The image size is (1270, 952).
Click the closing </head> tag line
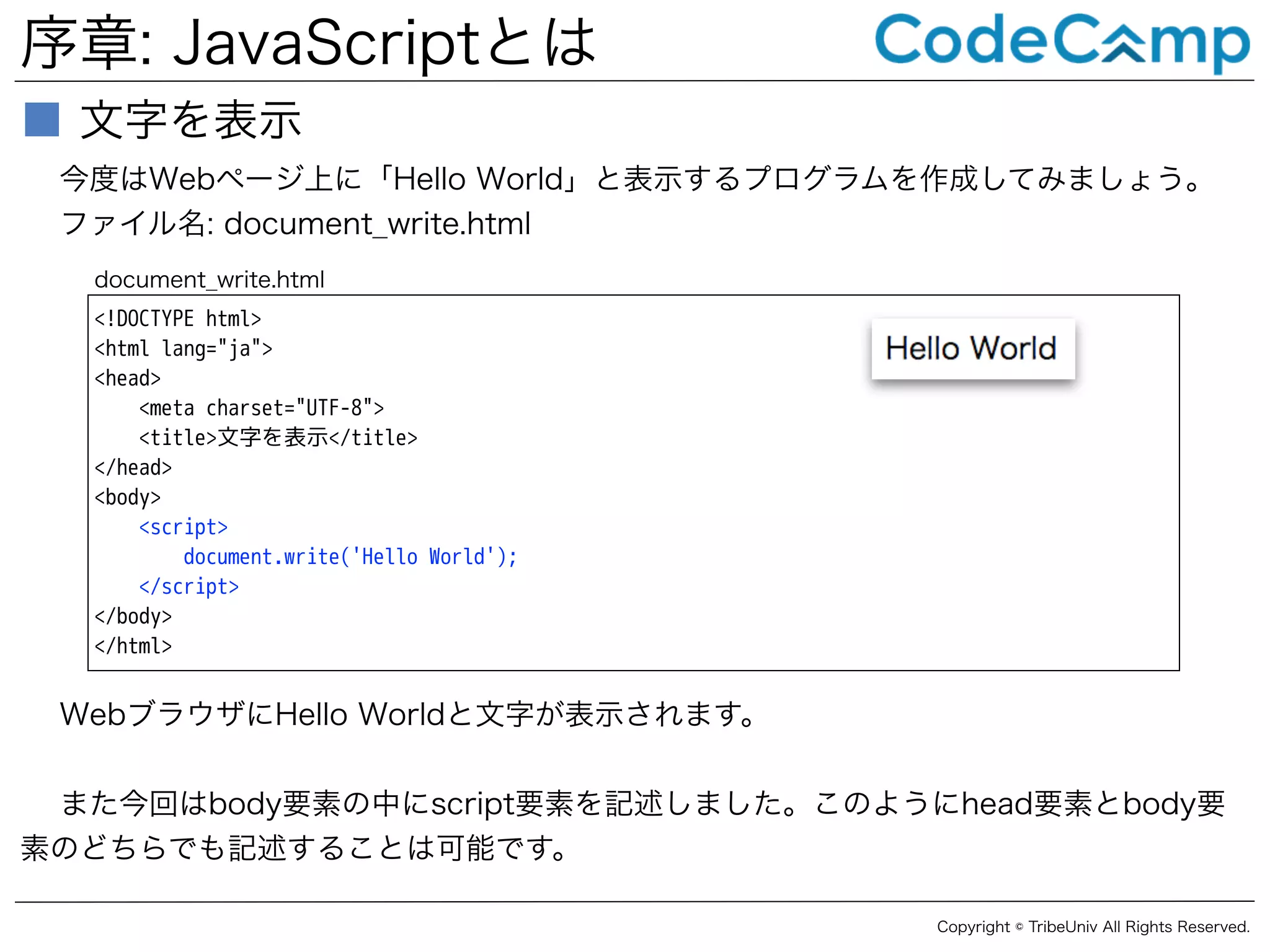pyautogui.click(x=133, y=467)
